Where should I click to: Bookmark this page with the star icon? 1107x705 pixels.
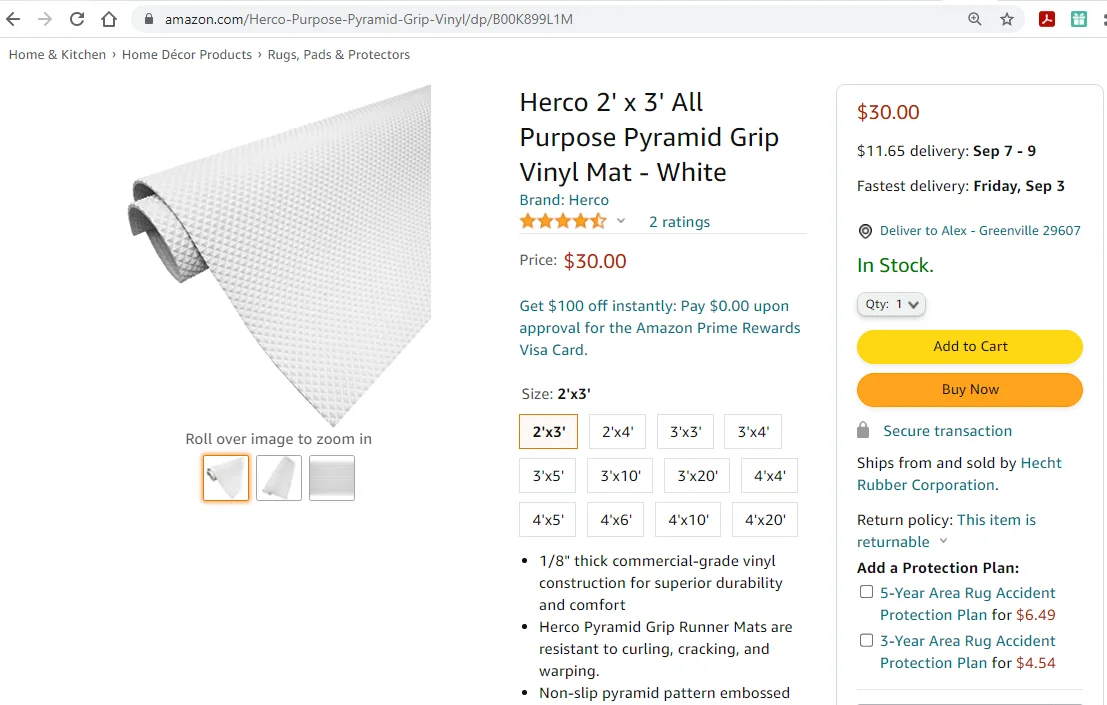[1007, 19]
